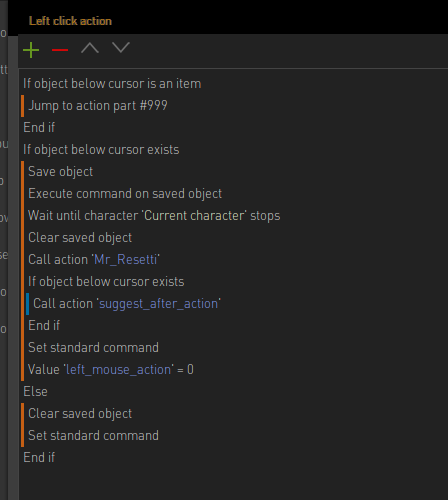
Task: Open the 'left_mouse_action' value link
Action: (118, 370)
